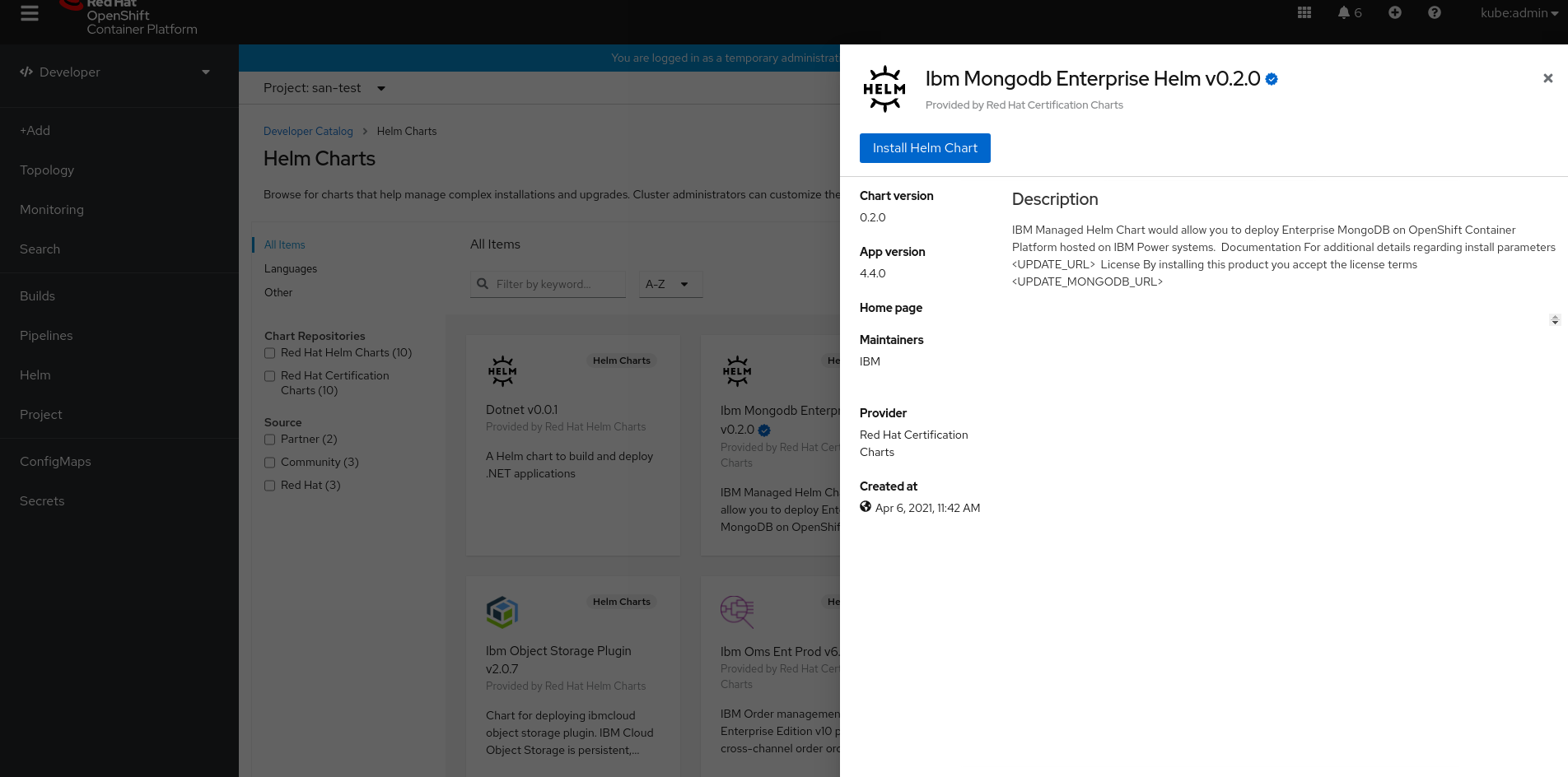The width and height of the screenshot is (1568, 777).
Task: Click the maintainer name IBM
Action: [x=870, y=362]
